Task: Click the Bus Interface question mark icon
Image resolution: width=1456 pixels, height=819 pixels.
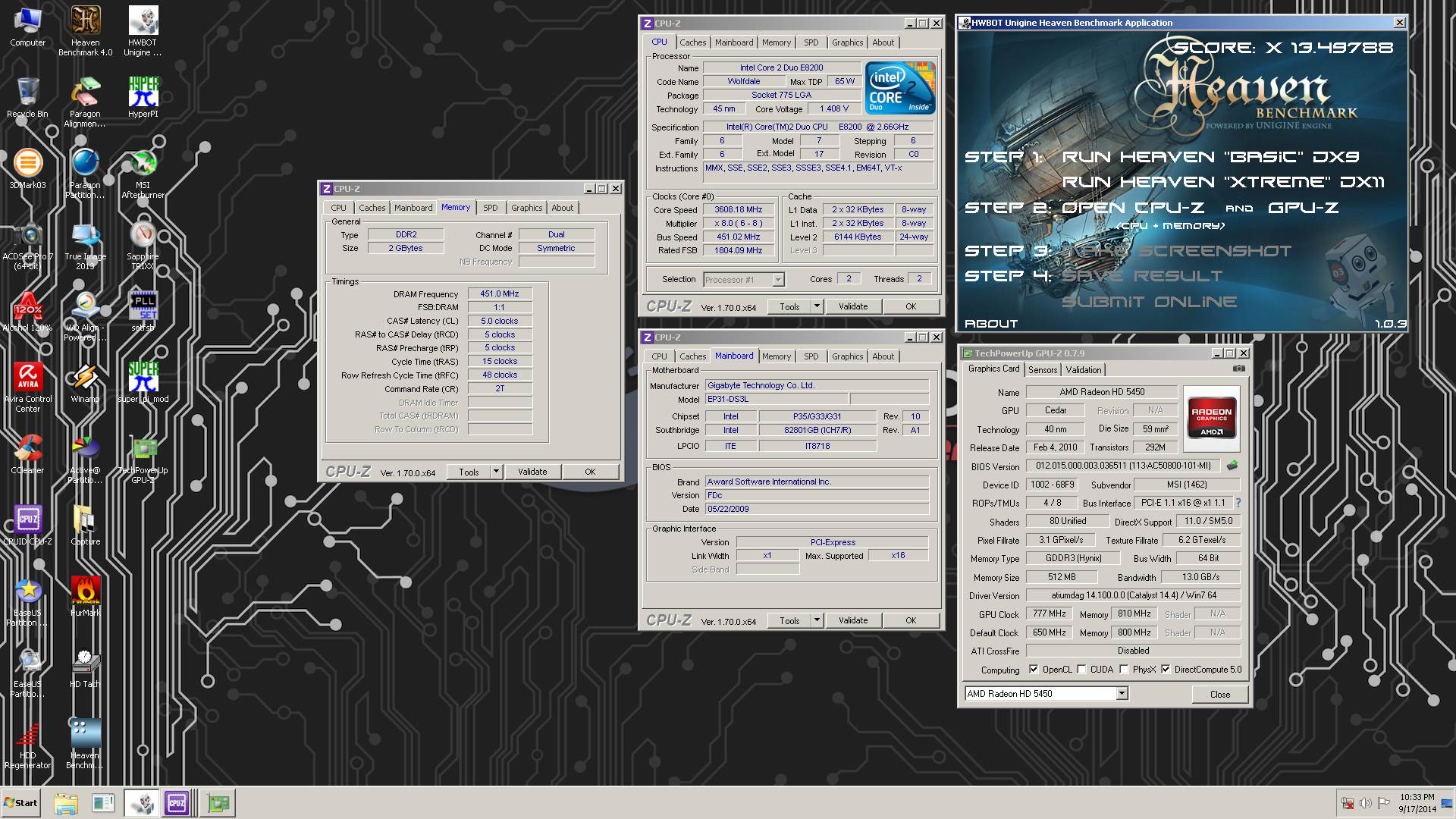Action: (1238, 503)
